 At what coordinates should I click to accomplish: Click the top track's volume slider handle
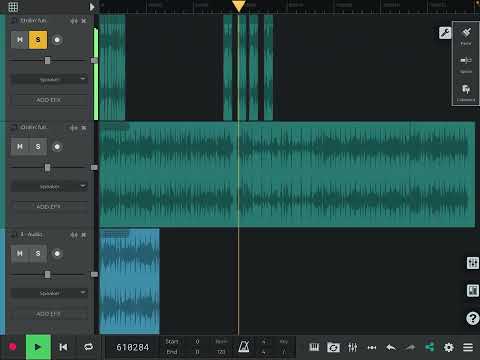47,60
